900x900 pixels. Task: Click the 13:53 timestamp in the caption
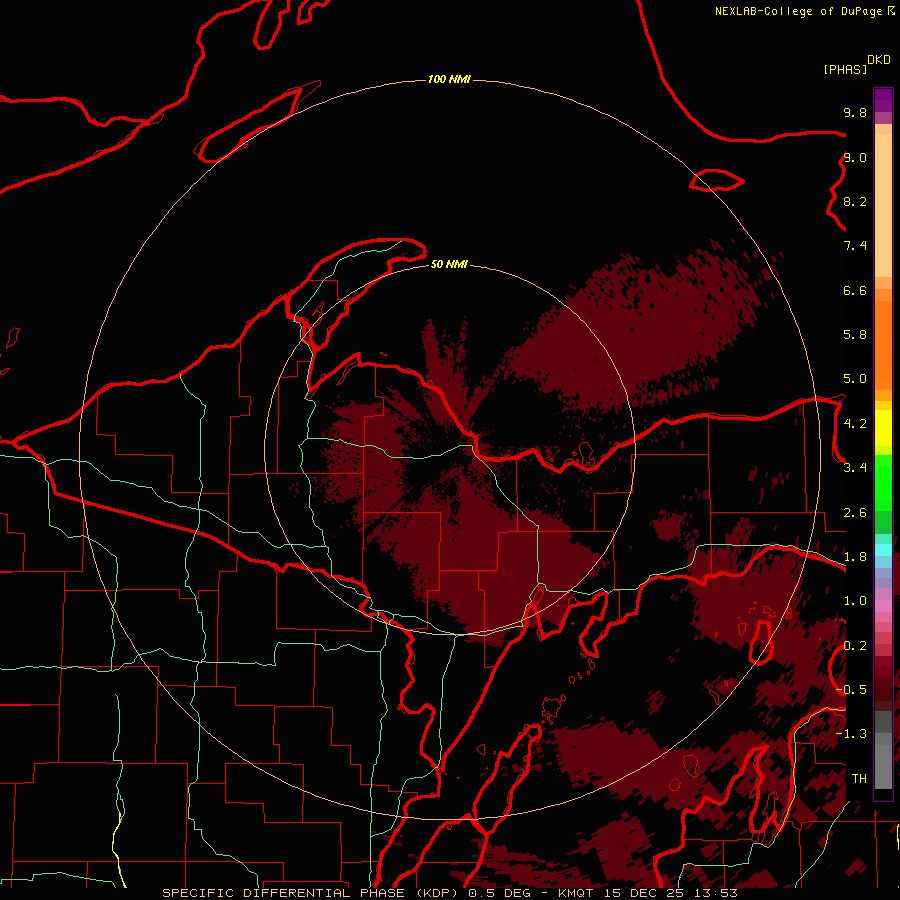click(x=715, y=893)
